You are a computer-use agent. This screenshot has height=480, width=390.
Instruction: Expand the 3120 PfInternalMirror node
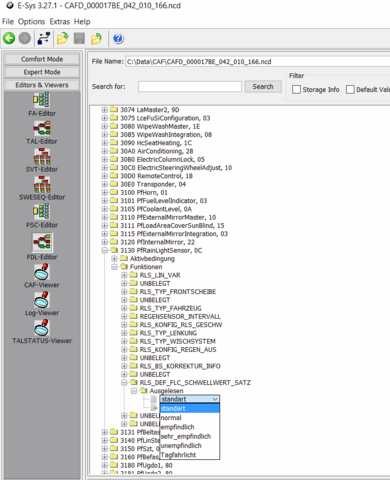point(105,242)
